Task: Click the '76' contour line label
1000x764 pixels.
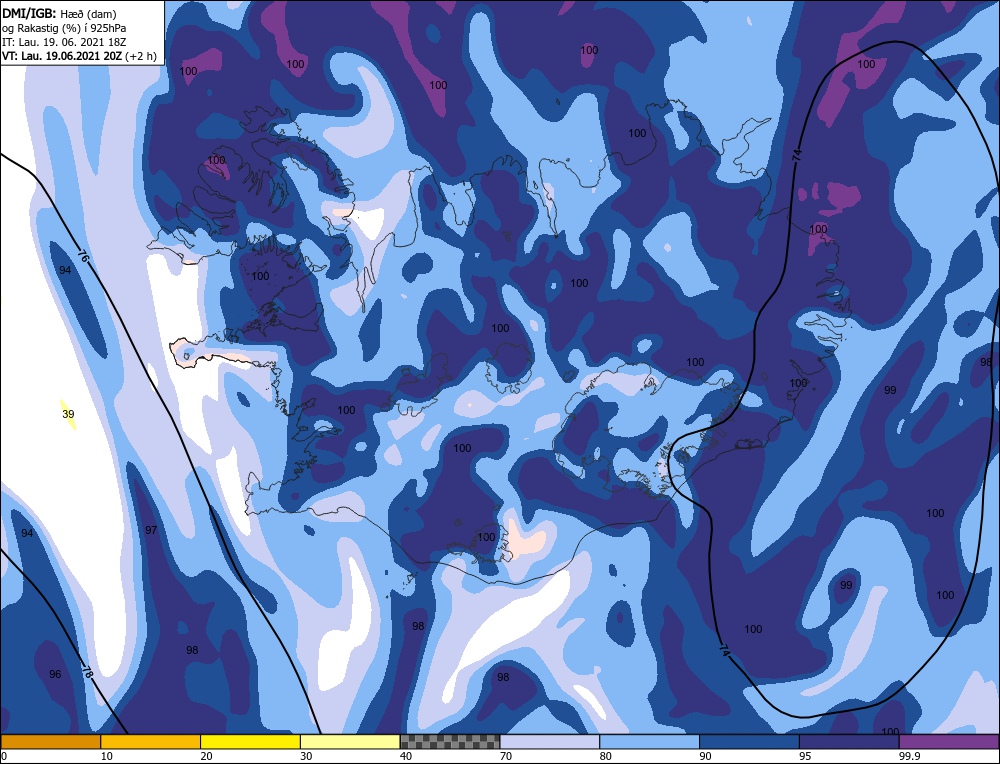Action: point(83,255)
